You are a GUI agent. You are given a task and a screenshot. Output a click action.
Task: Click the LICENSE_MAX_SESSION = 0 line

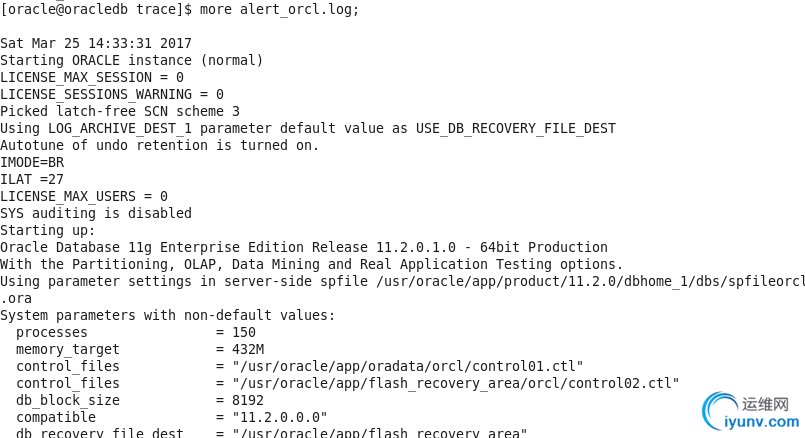tap(92, 77)
